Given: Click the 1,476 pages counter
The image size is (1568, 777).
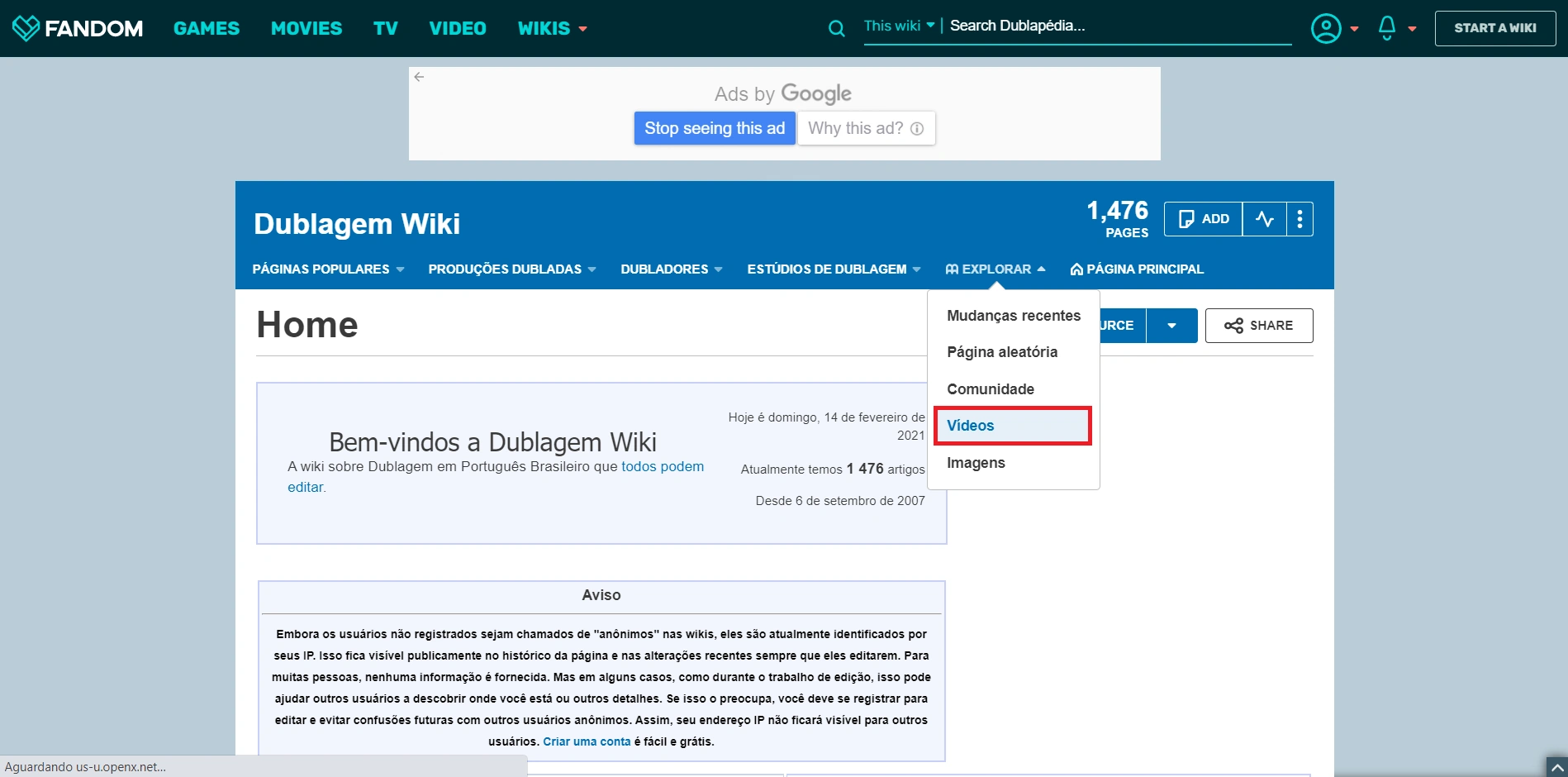Looking at the screenshot, I should [x=1117, y=219].
